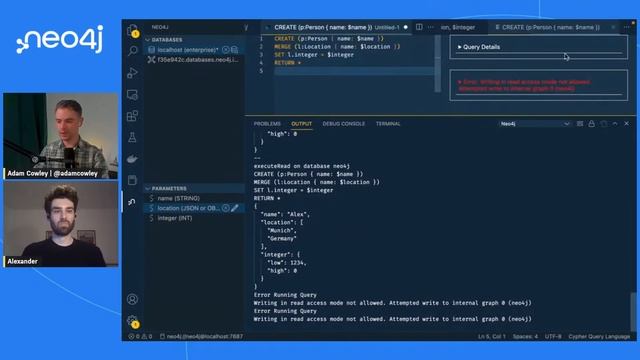640x360 pixels.
Task: Collapse the PARAMETERS section
Action: [169, 189]
